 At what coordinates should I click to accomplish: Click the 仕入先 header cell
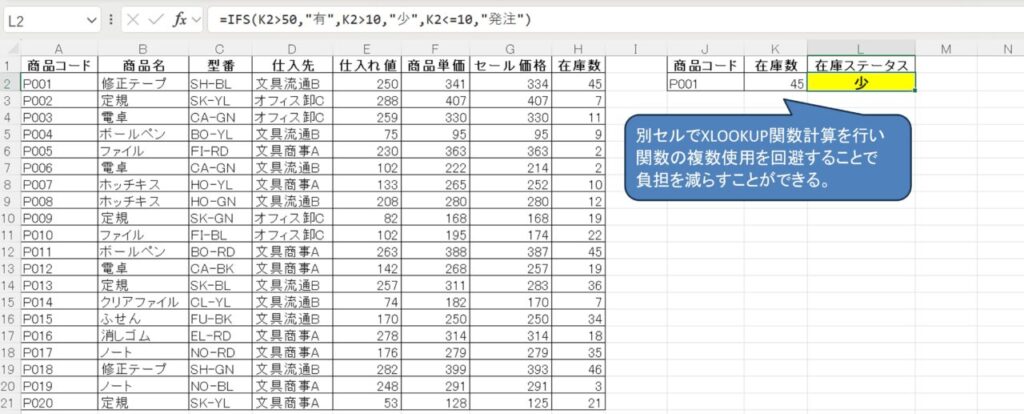(292, 65)
